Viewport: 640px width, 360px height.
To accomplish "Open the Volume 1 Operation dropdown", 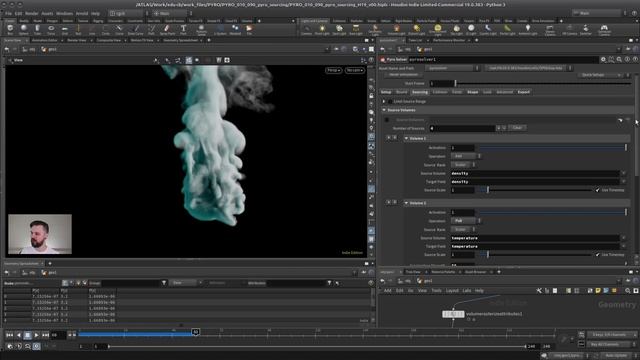I will point(466,156).
